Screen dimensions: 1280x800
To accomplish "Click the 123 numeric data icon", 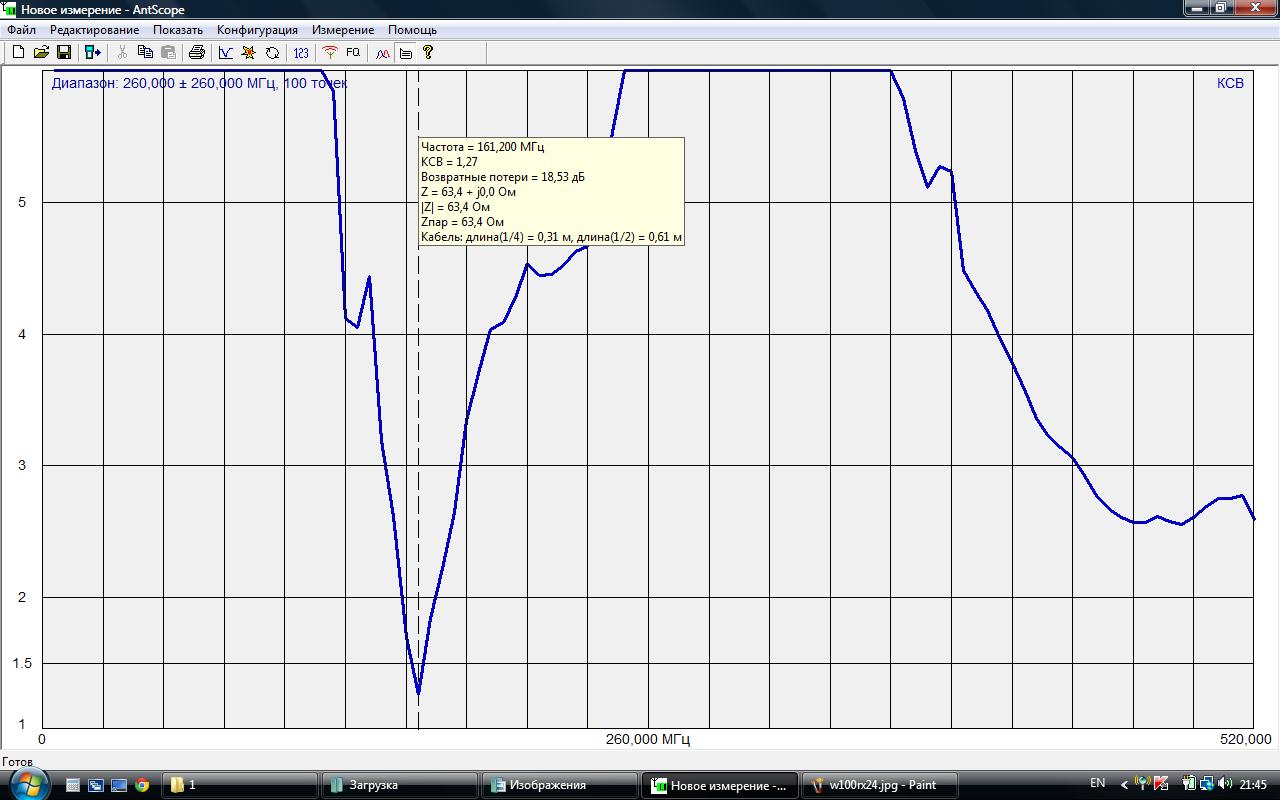I will tap(301, 52).
